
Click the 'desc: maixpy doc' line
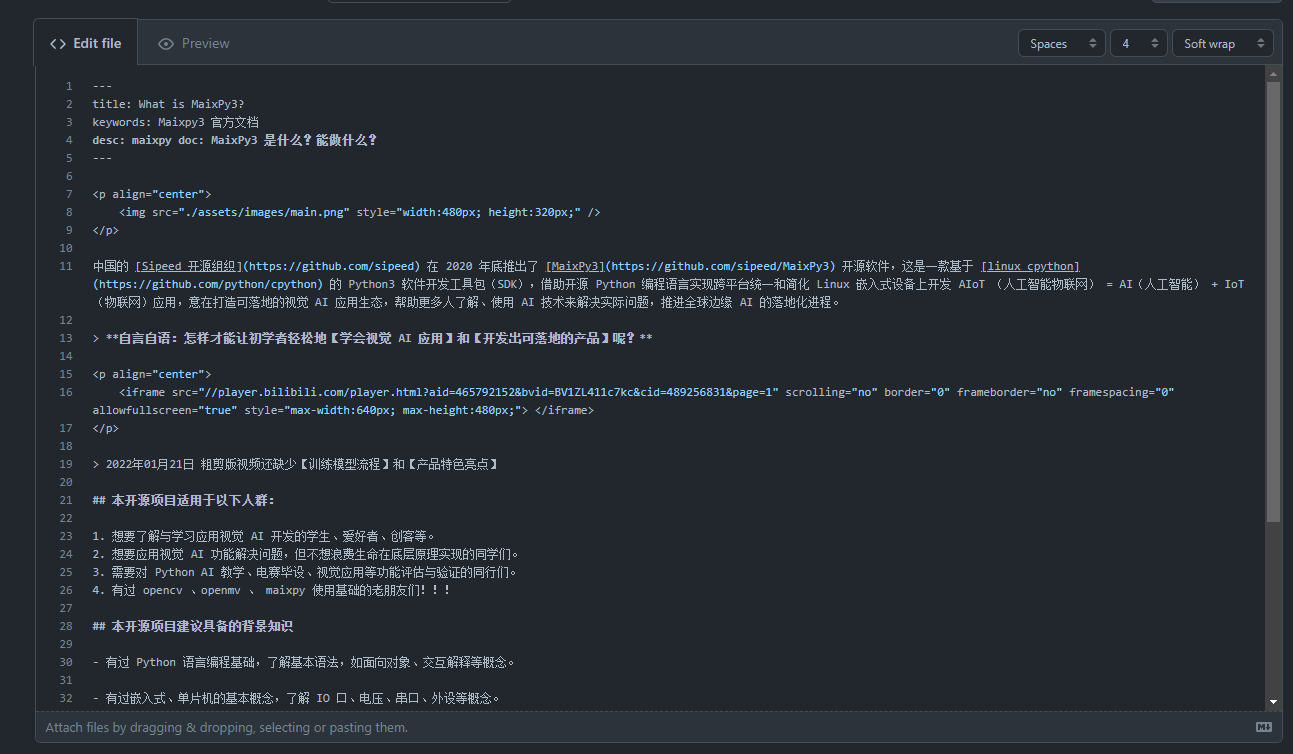pos(234,140)
